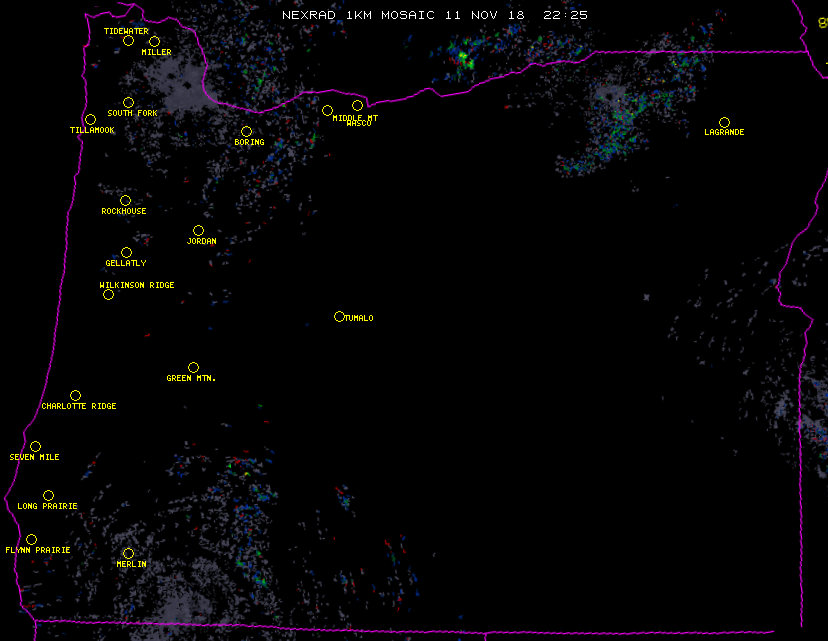The height and width of the screenshot is (641, 828).
Task: Select the Wilkinson Ridge station marker
Action: tap(108, 294)
